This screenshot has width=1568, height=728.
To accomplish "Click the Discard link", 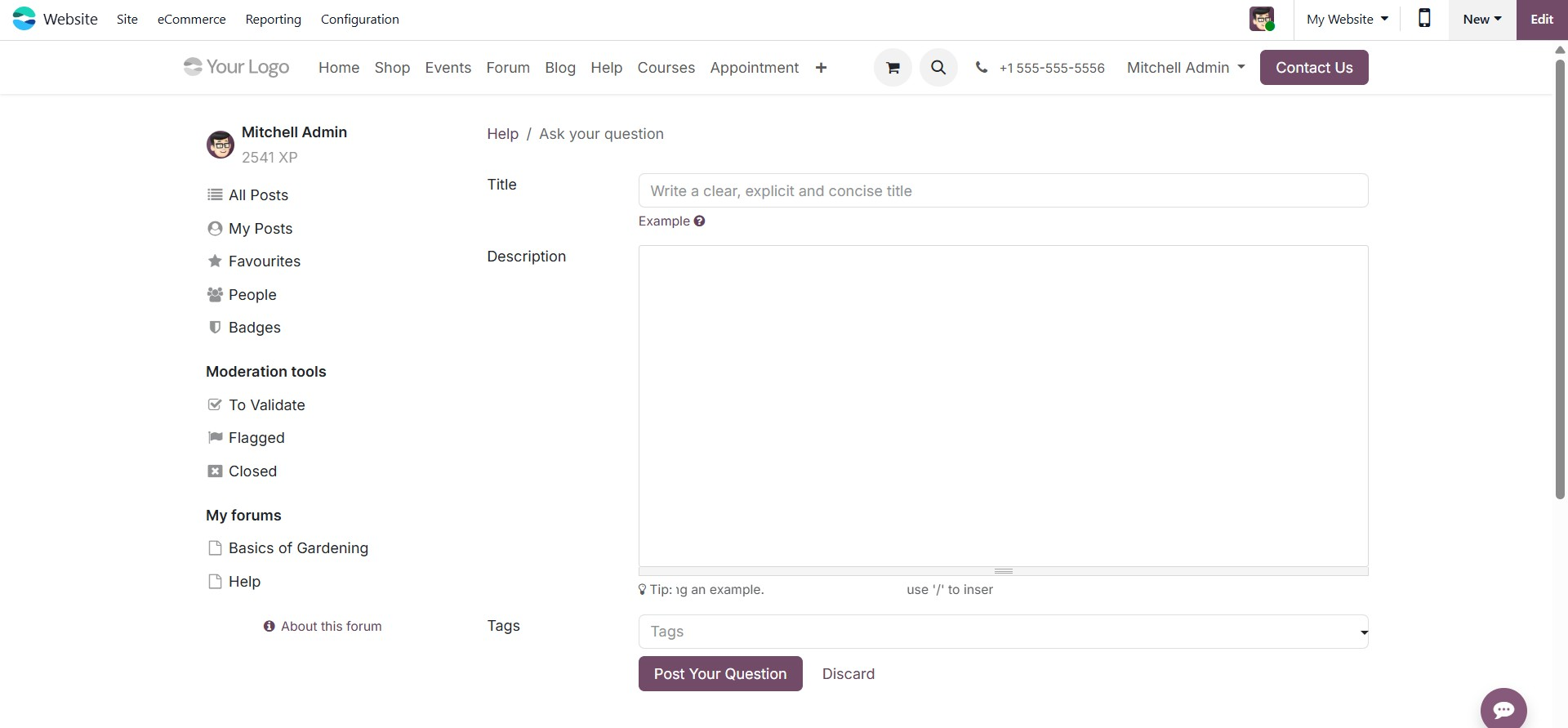I will tap(848, 674).
